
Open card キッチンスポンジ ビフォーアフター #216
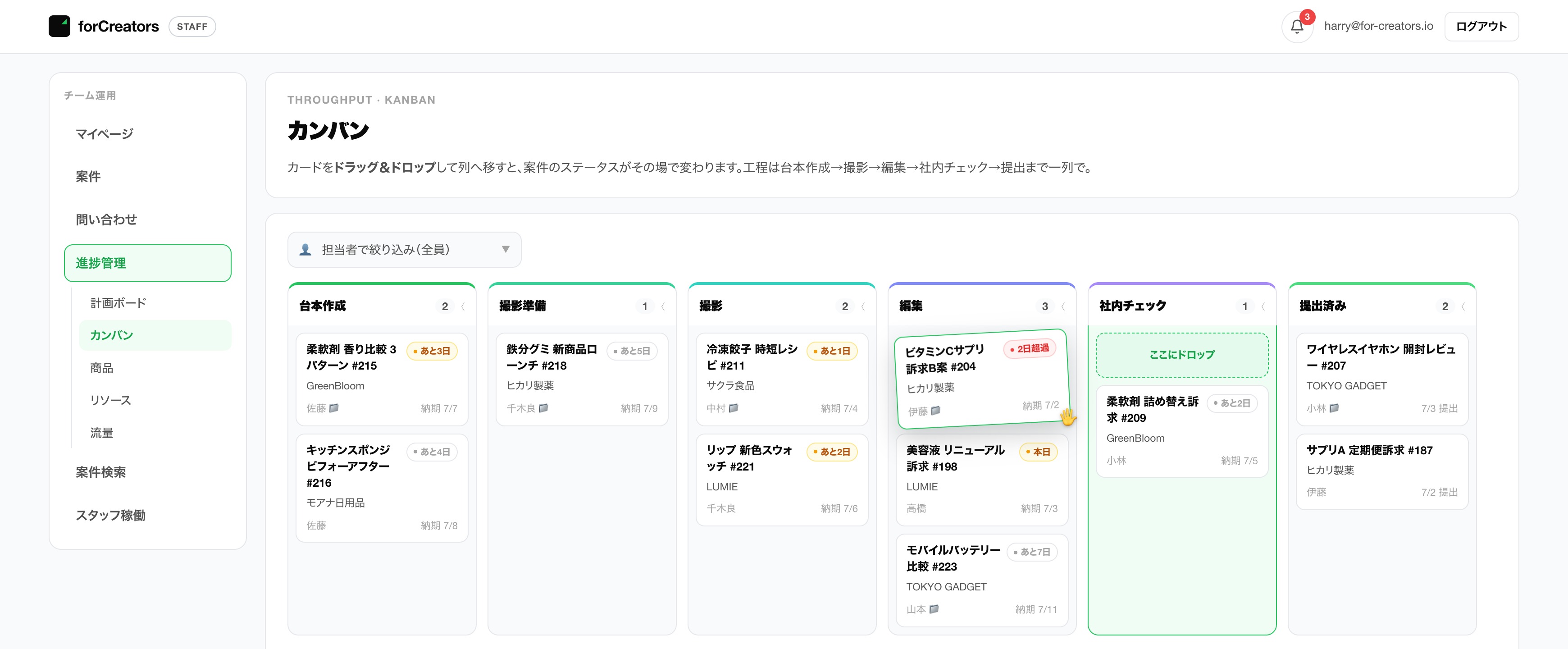pos(382,488)
